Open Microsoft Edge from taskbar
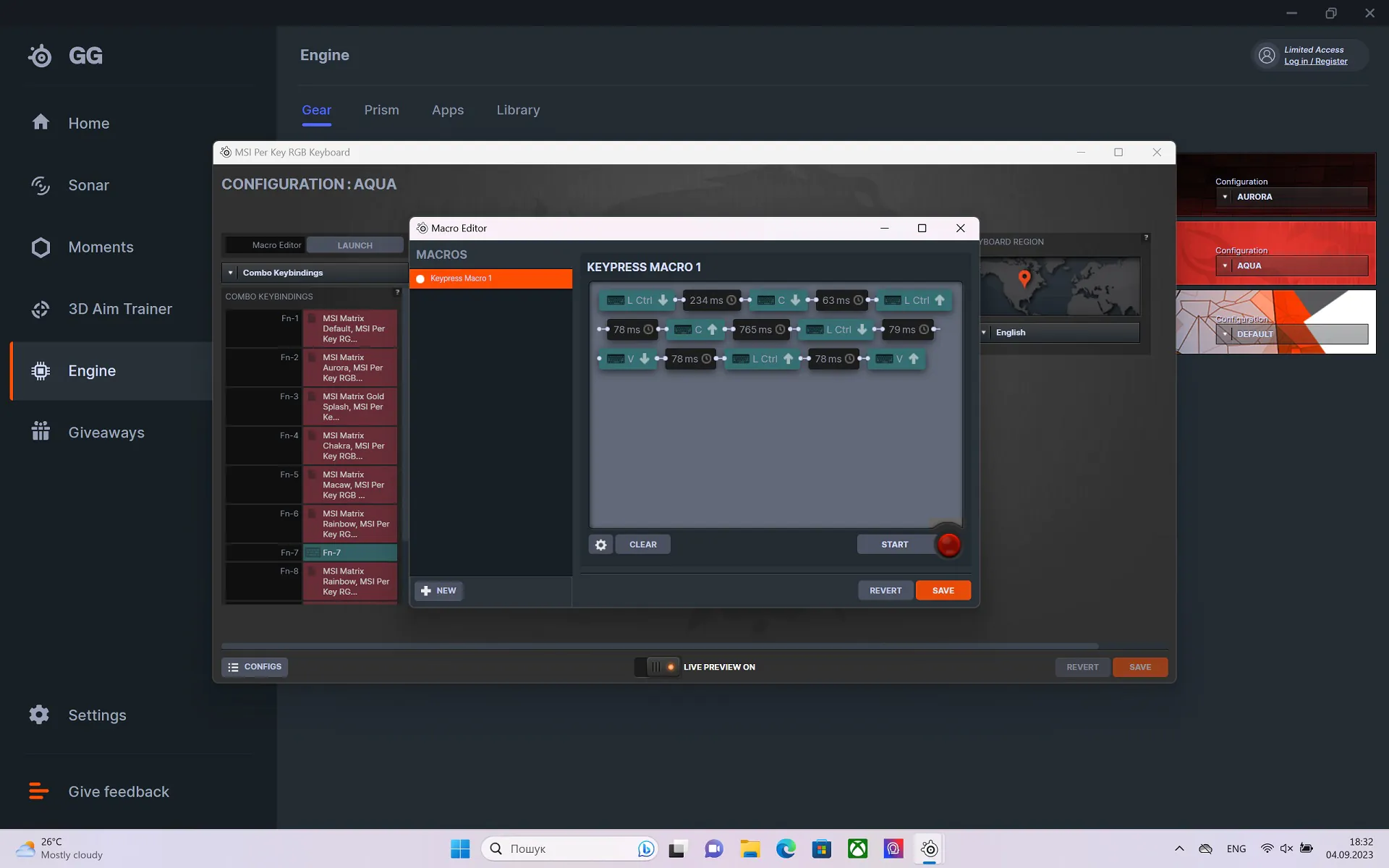1389x868 pixels. tap(786, 848)
